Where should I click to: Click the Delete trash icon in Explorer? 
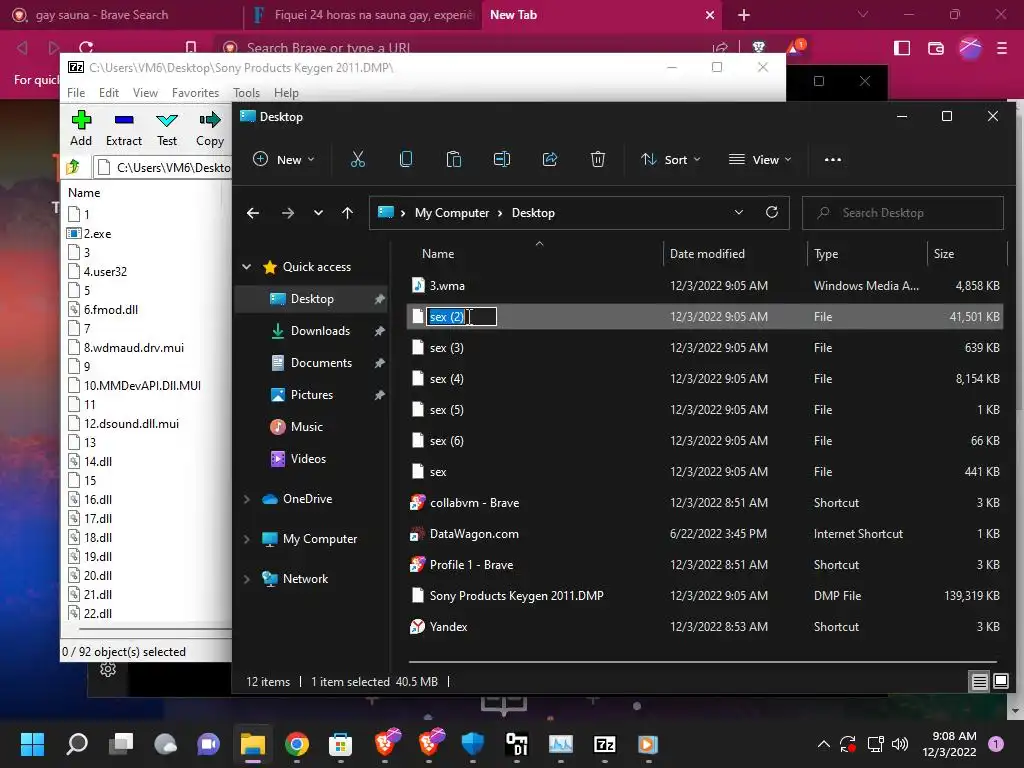[x=598, y=159]
